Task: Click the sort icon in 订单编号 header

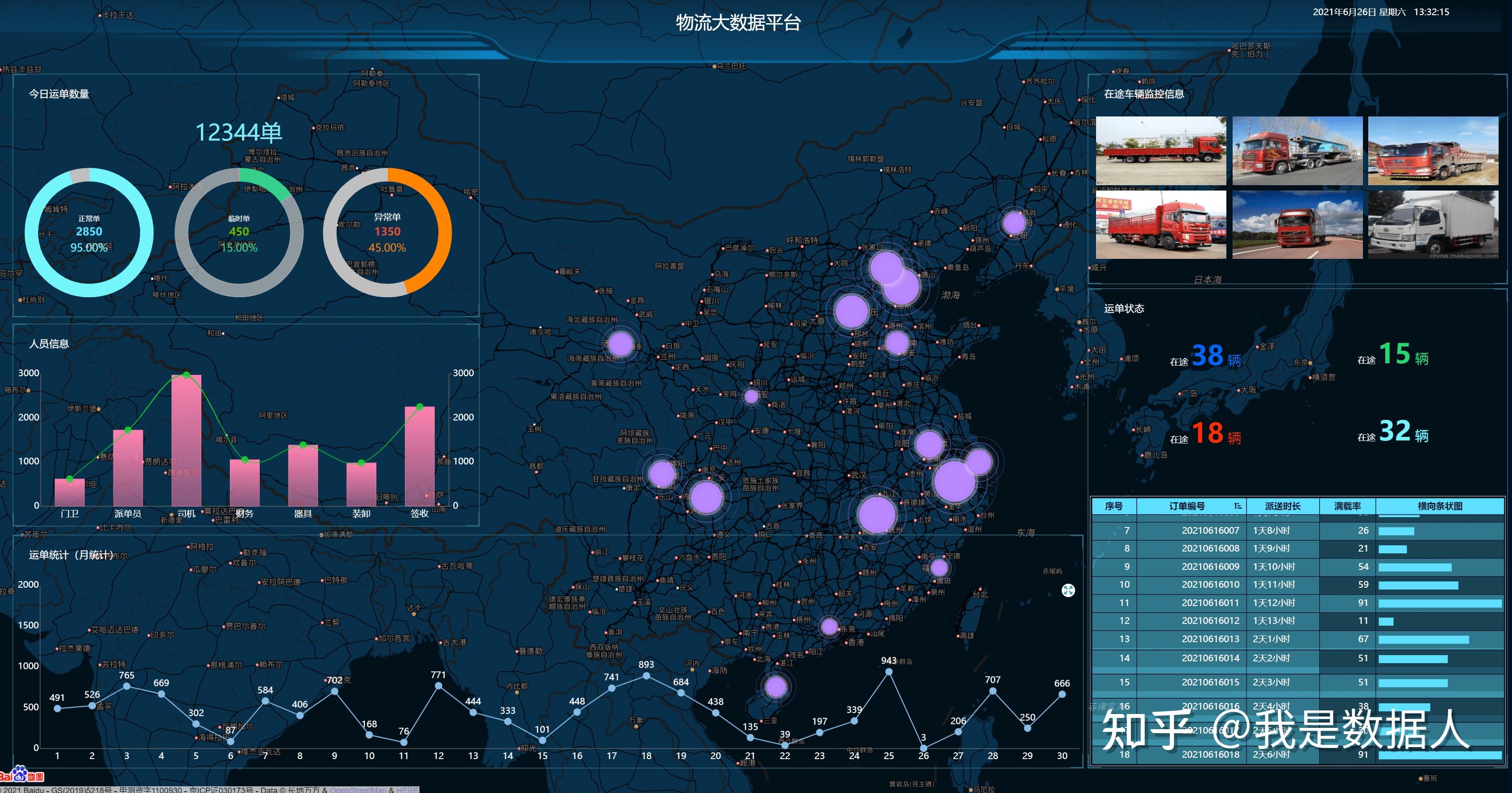Action: point(1237,506)
